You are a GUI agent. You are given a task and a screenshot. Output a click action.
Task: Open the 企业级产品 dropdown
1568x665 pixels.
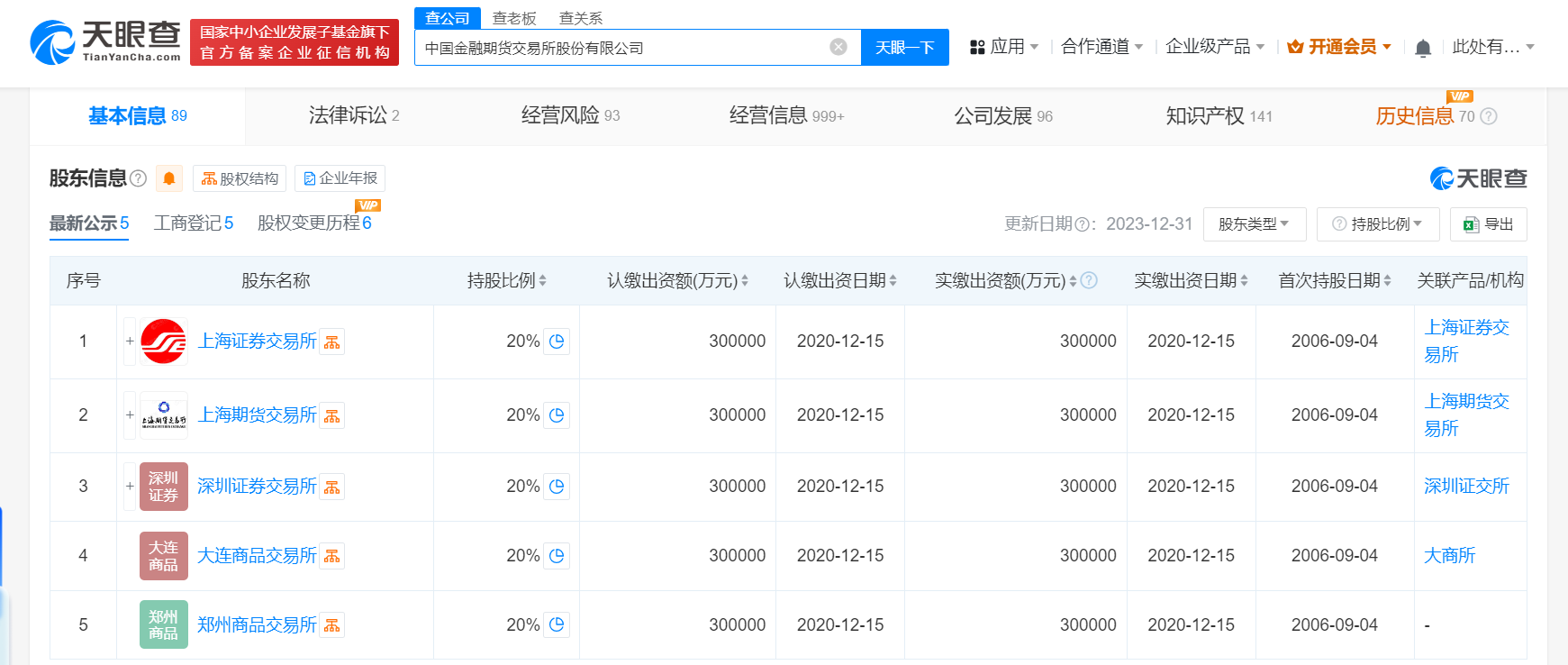coord(1215,47)
